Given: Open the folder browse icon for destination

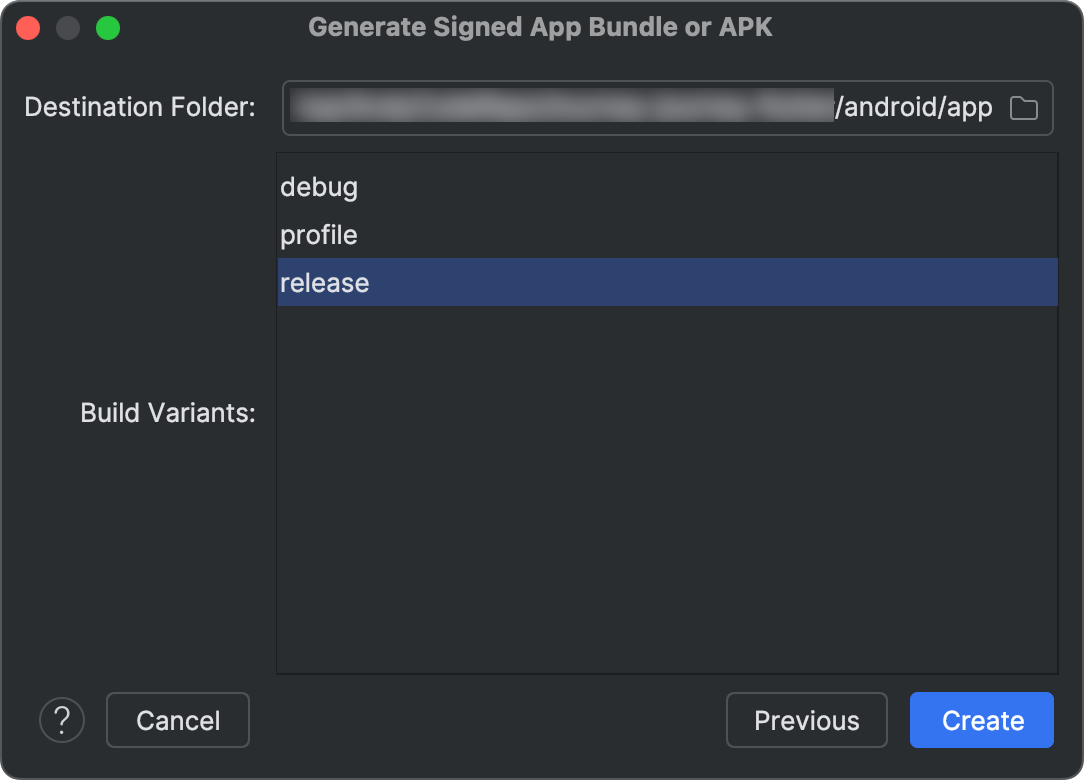Looking at the screenshot, I should (1023, 108).
